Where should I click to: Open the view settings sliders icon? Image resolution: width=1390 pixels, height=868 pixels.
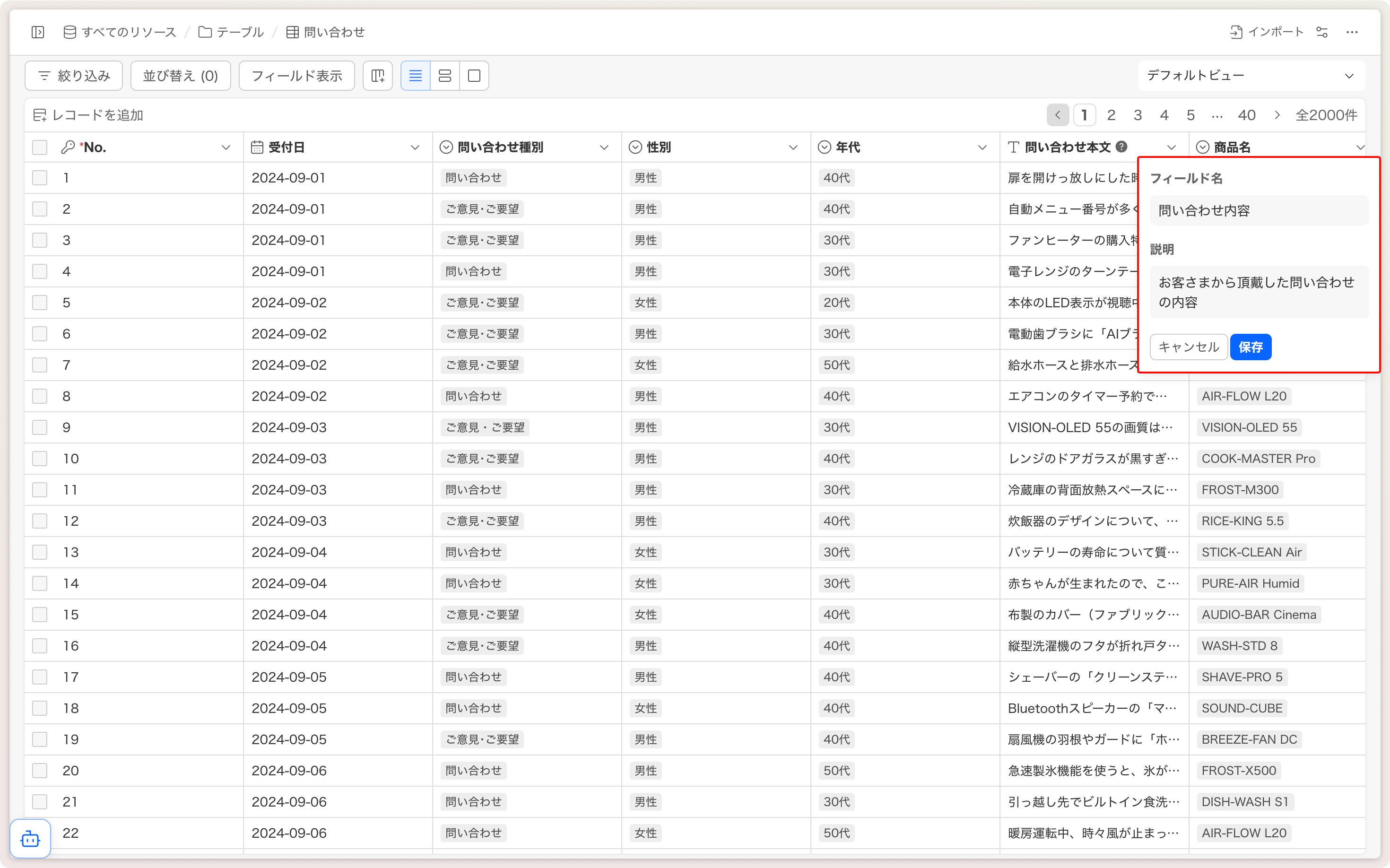tap(1321, 32)
